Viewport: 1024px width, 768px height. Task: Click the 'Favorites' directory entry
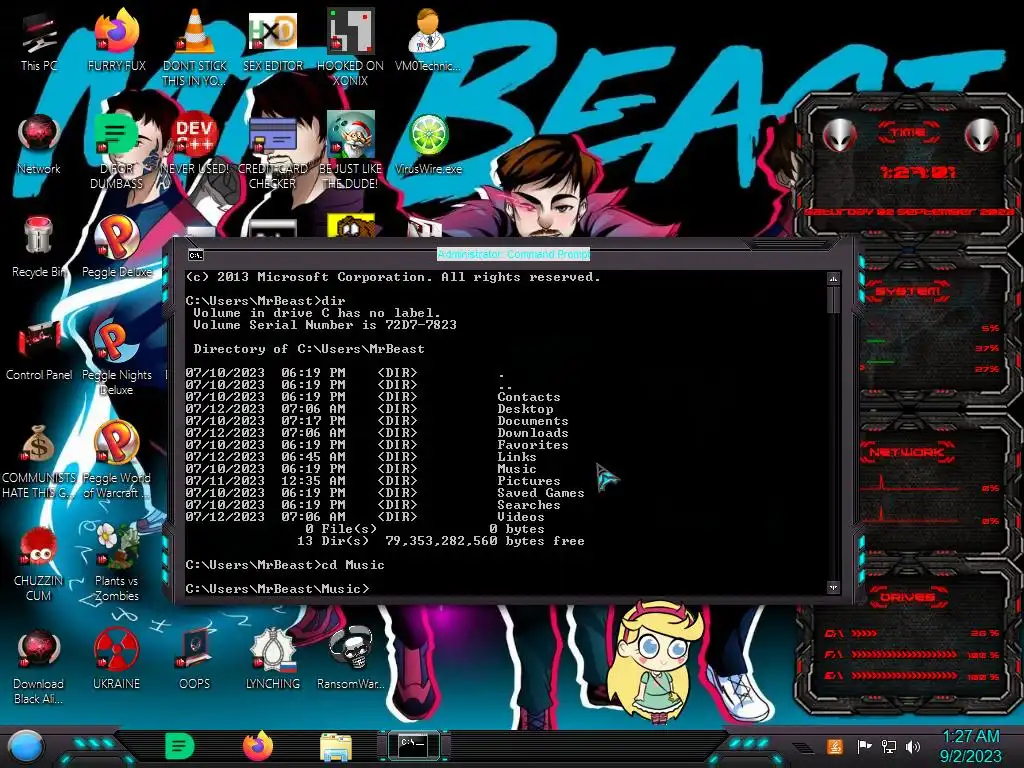click(533, 445)
